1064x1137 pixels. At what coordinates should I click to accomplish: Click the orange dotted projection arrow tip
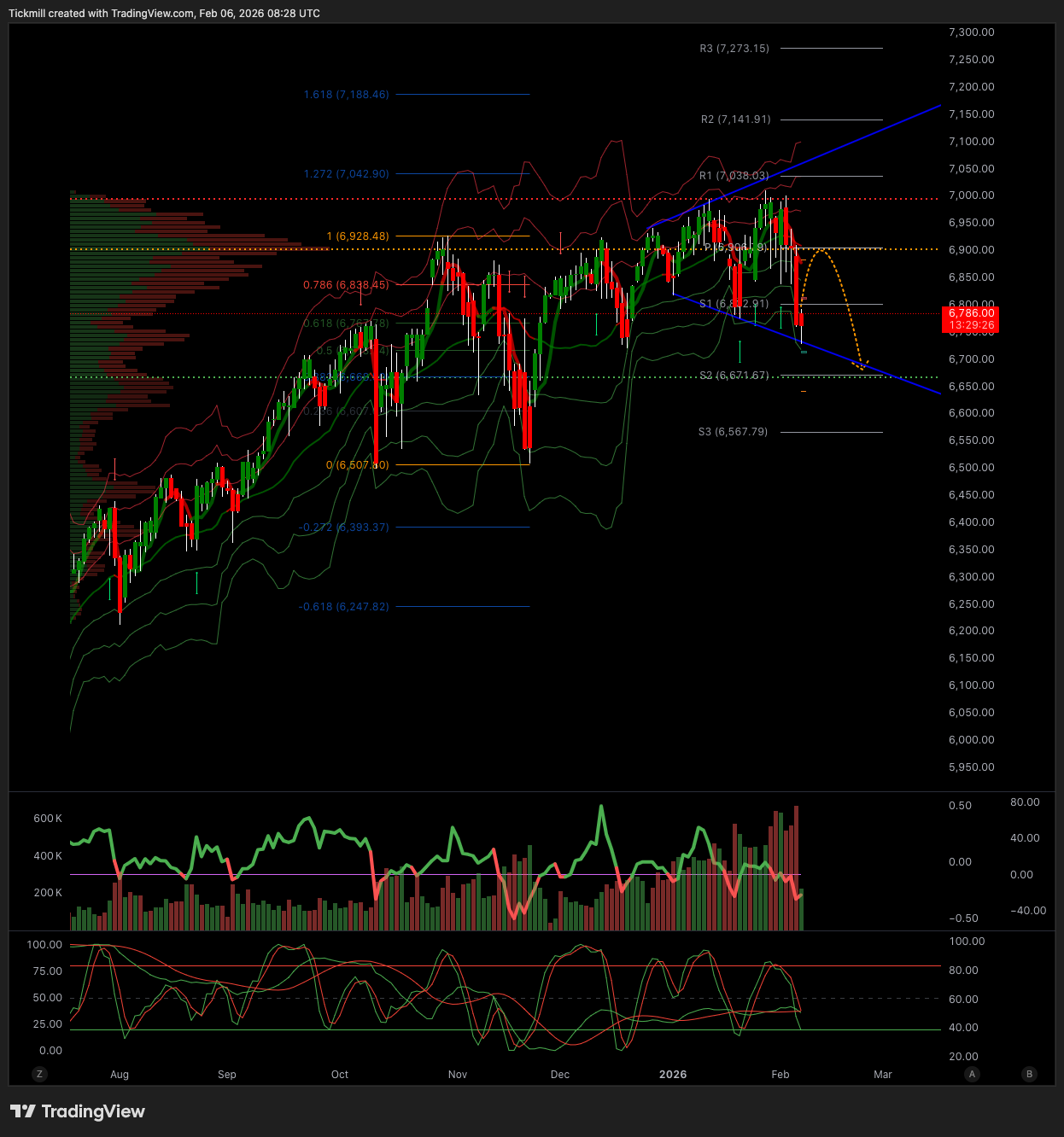[861, 366]
